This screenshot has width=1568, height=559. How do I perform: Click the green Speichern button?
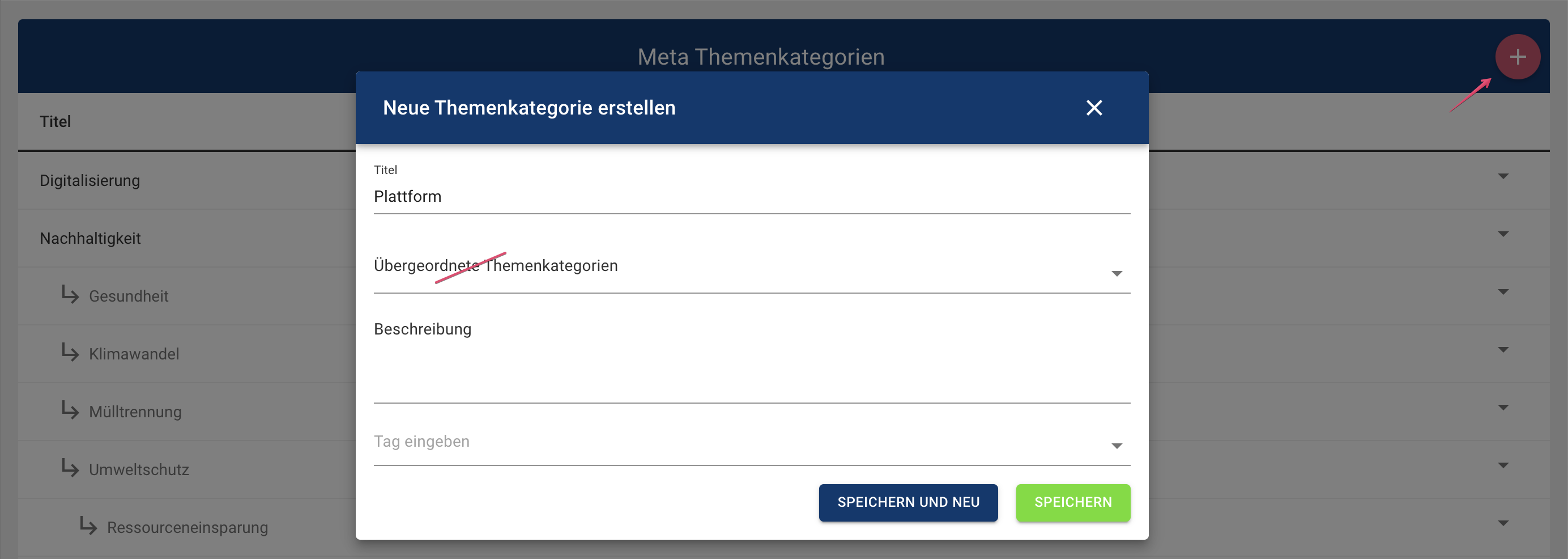point(1072,502)
